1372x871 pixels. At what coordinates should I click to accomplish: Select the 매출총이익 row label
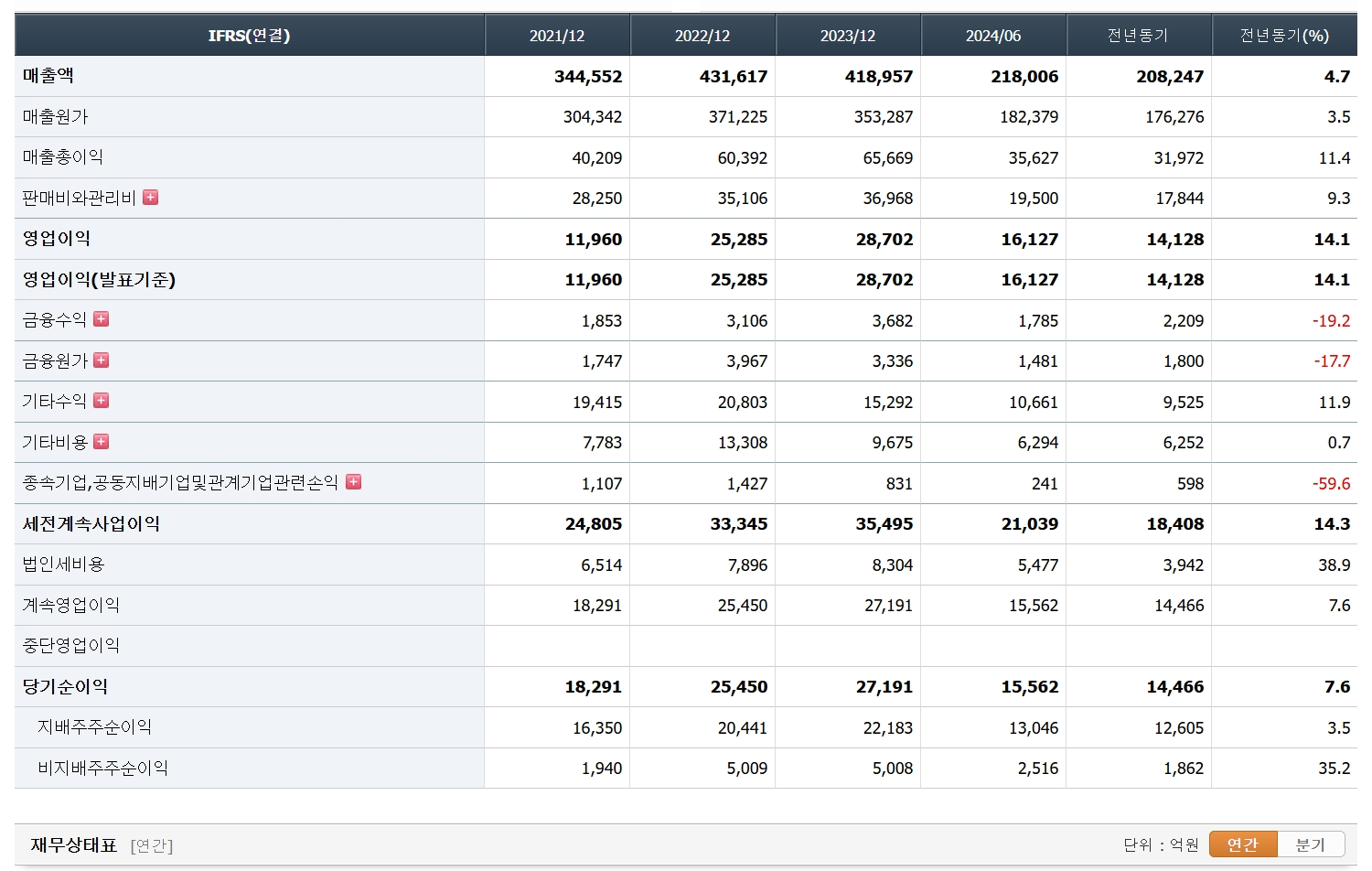point(63,157)
